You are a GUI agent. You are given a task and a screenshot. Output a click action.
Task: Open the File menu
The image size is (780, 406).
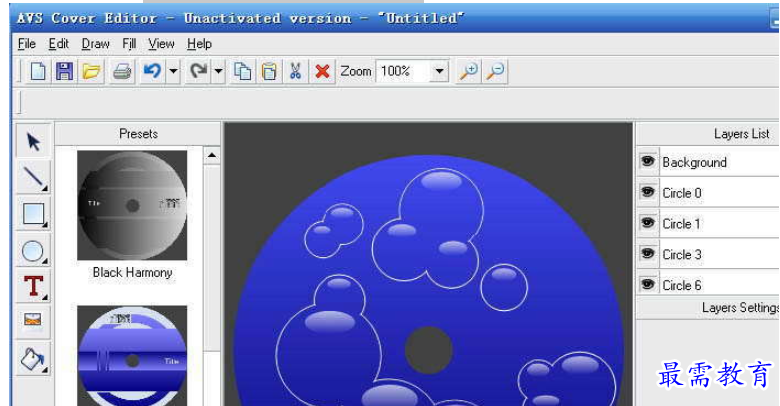tap(27, 44)
